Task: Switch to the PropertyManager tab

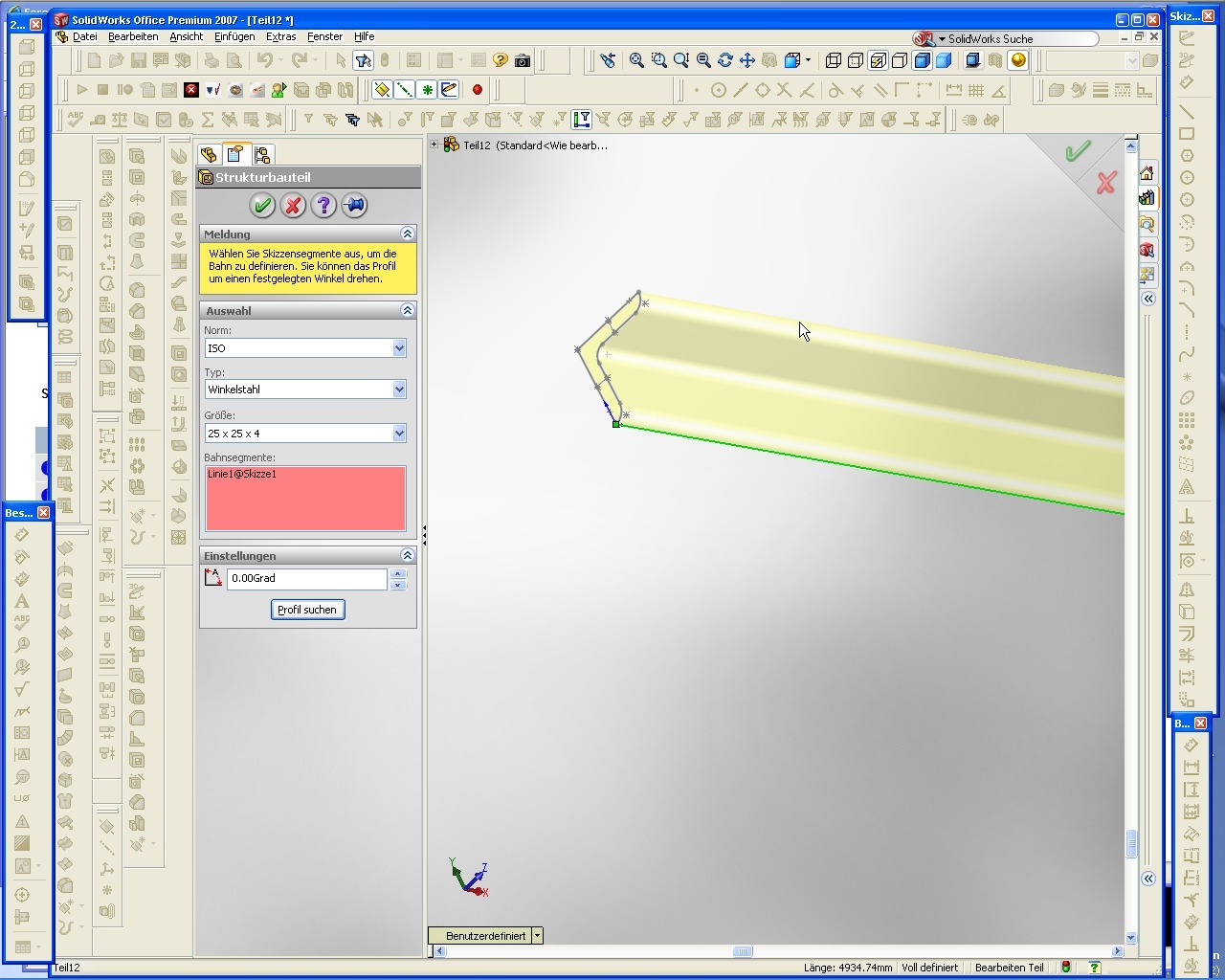Action: [x=235, y=154]
